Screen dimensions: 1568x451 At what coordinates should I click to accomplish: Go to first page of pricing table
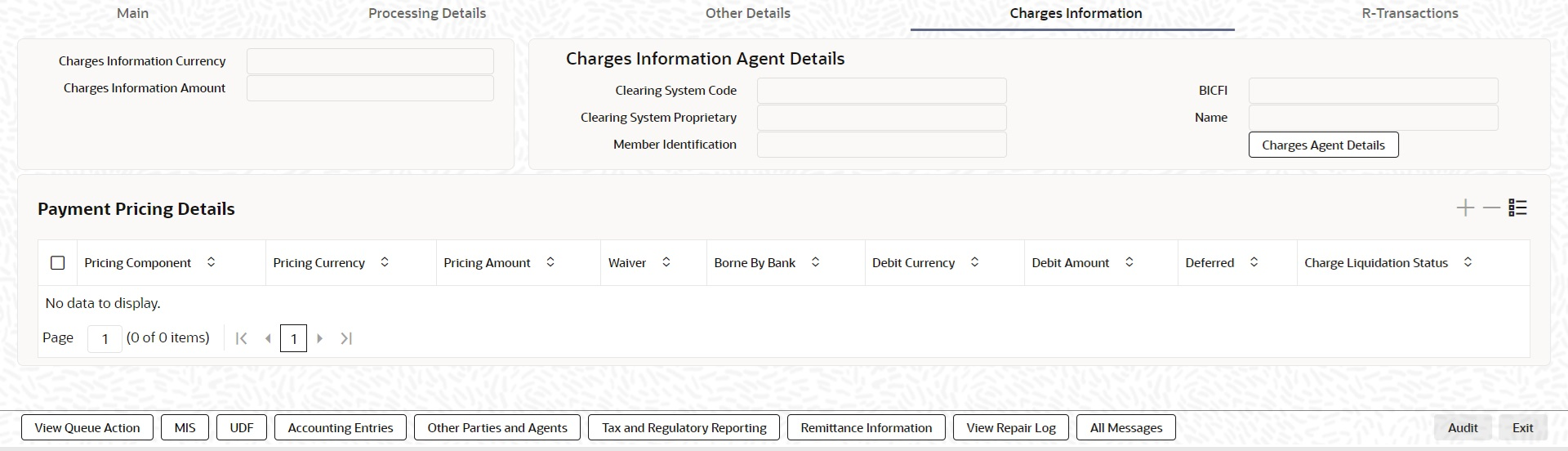point(241,338)
